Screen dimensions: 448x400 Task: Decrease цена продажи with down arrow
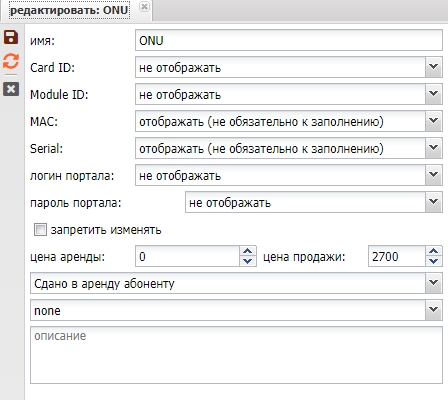click(x=434, y=261)
